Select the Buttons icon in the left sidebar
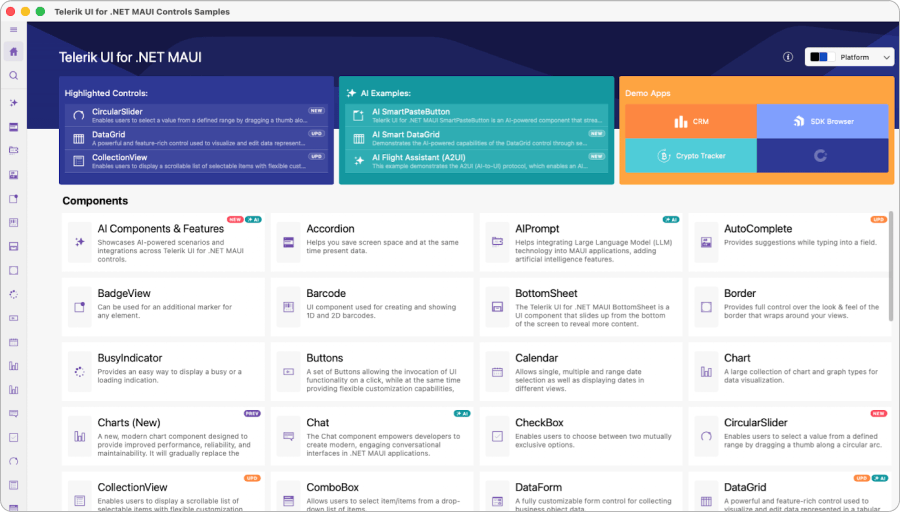Viewport: 900px width, 512px height. [x=14, y=318]
